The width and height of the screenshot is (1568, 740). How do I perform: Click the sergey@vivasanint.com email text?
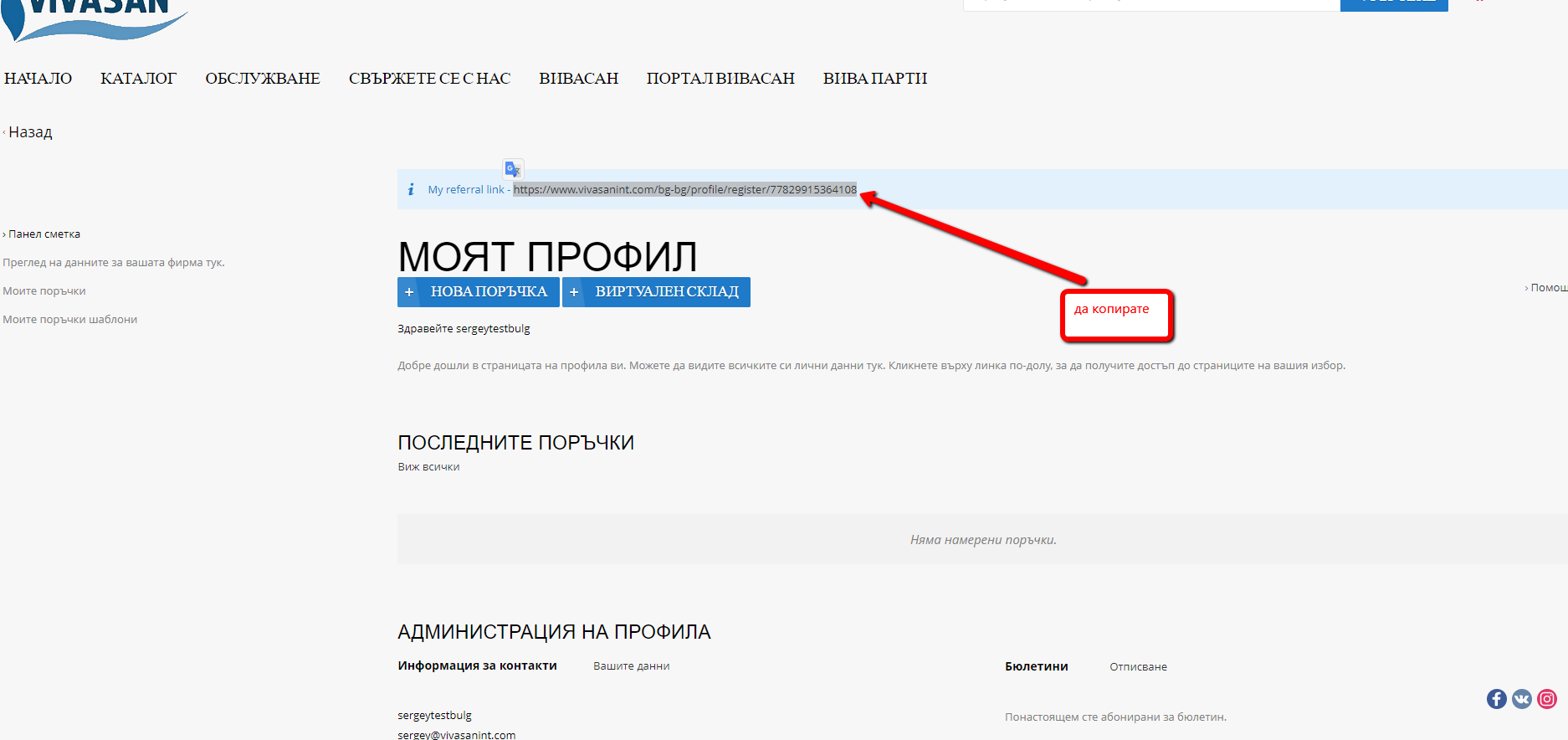point(457,734)
